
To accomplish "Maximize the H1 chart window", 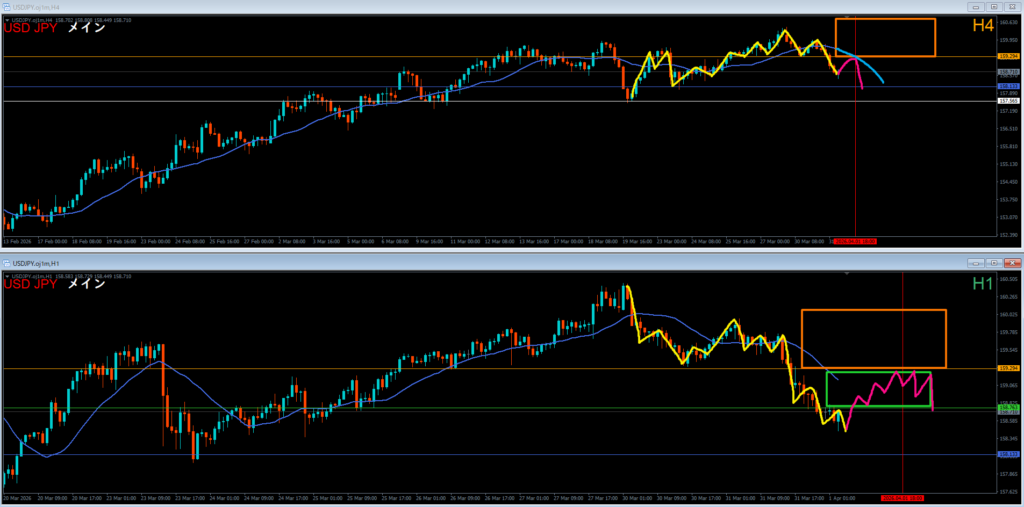I will (x=992, y=261).
